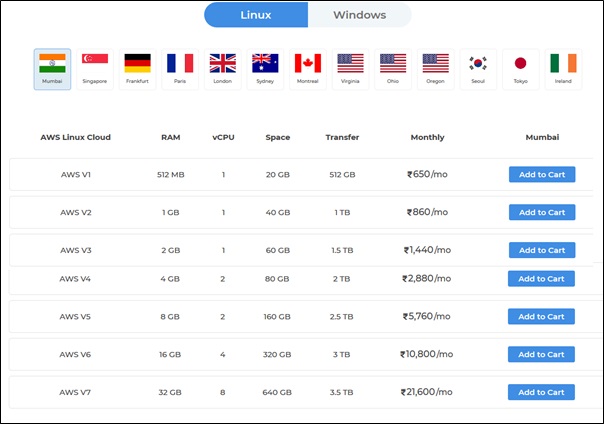Click the RAM column header
Image resolution: width=604 pixels, height=424 pixels.
[x=171, y=137]
